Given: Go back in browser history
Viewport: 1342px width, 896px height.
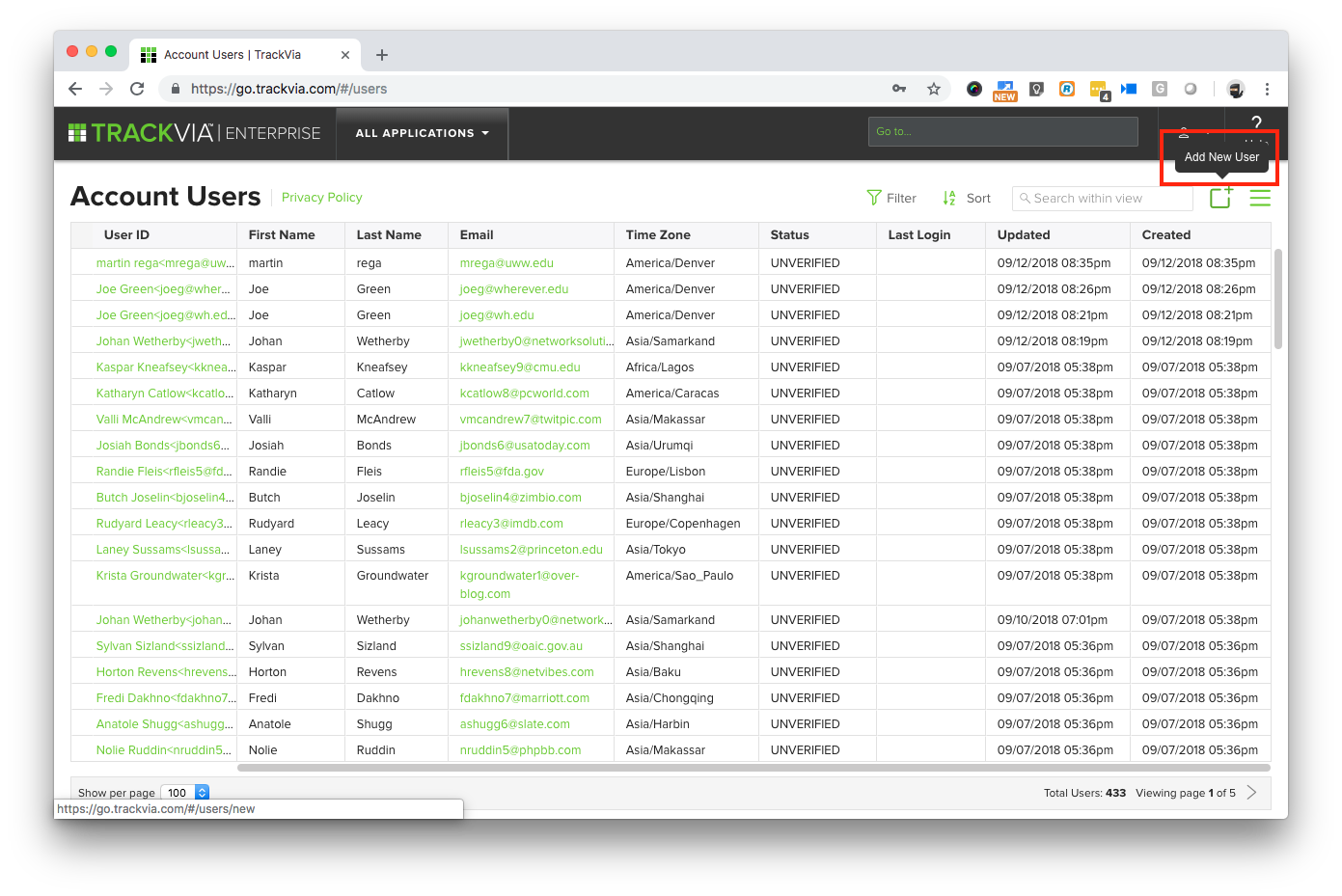Looking at the screenshot, I should (x=75, y=89).
